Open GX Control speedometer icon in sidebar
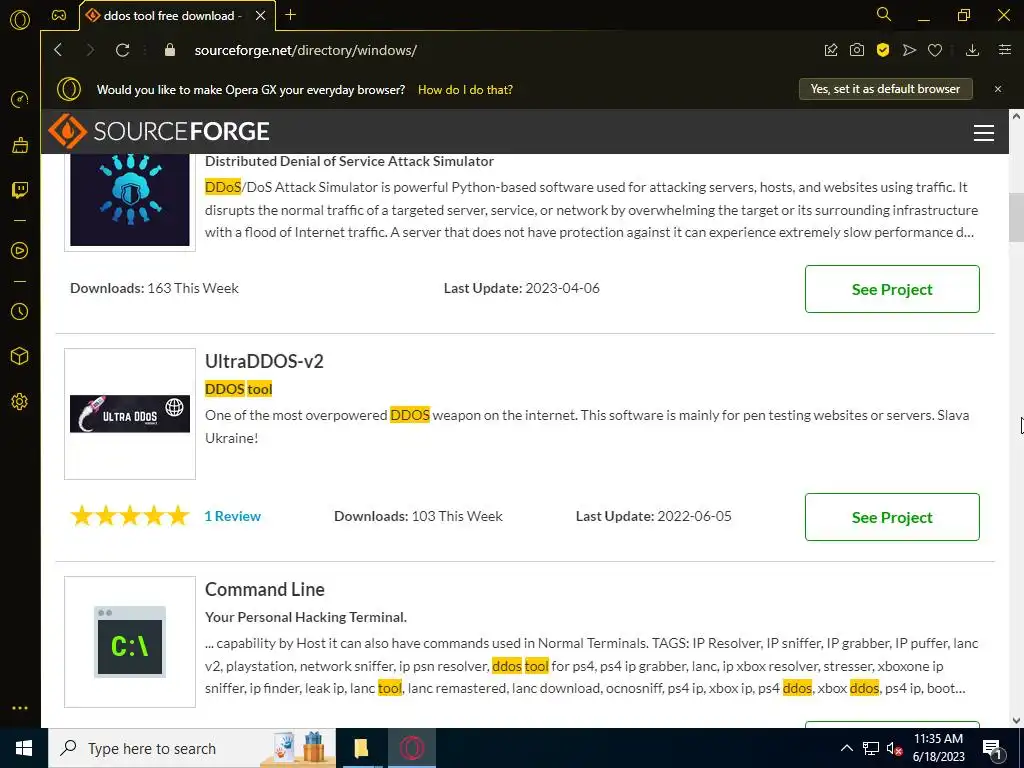This screenshot has width=1024, height=768. pos(20,99)
